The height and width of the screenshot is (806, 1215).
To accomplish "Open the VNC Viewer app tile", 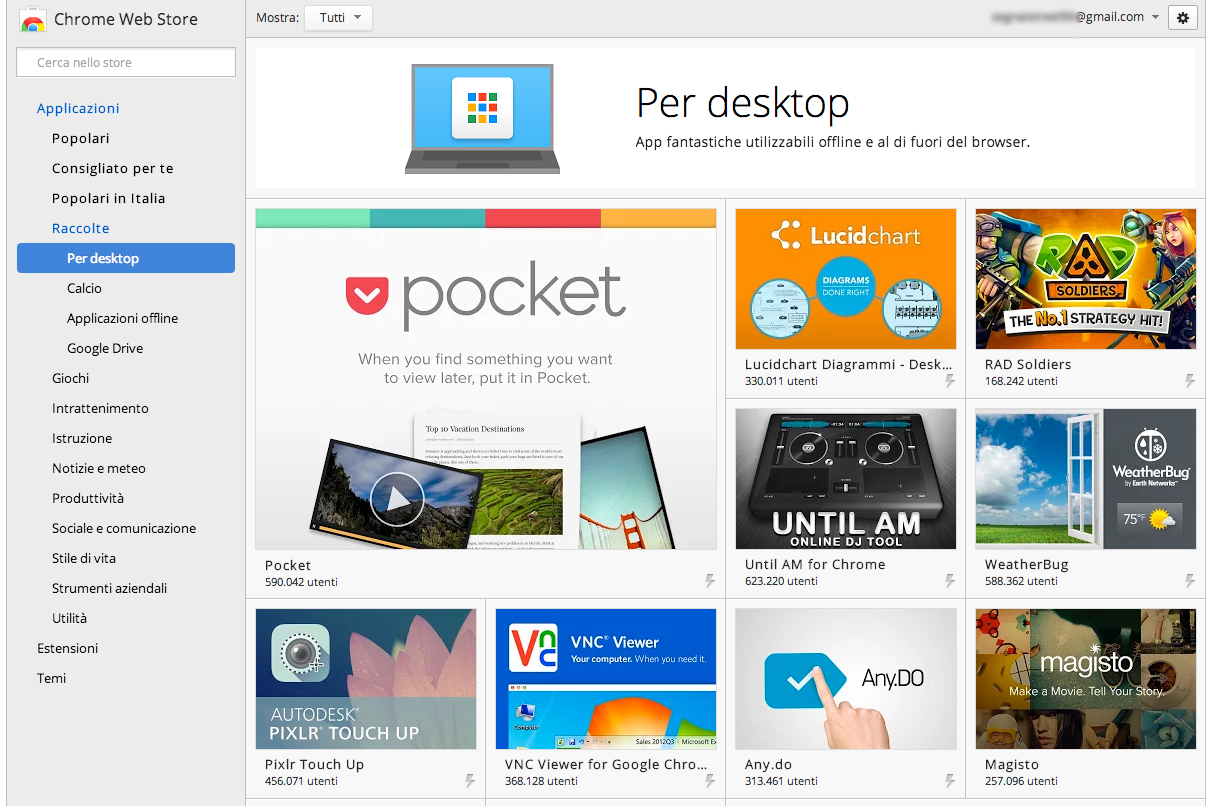I will 605,679.
